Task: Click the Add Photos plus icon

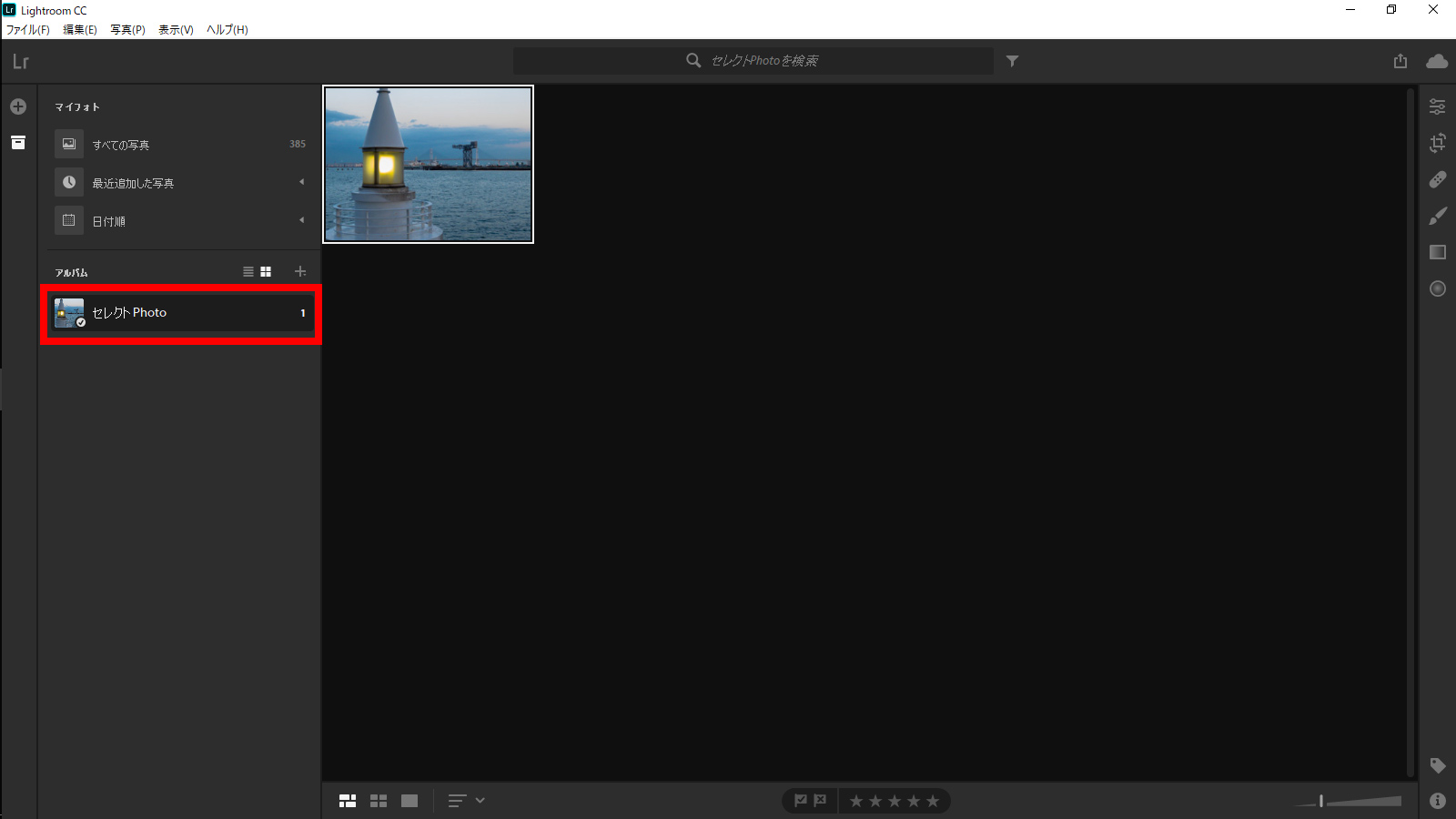Action: point(18,106)
